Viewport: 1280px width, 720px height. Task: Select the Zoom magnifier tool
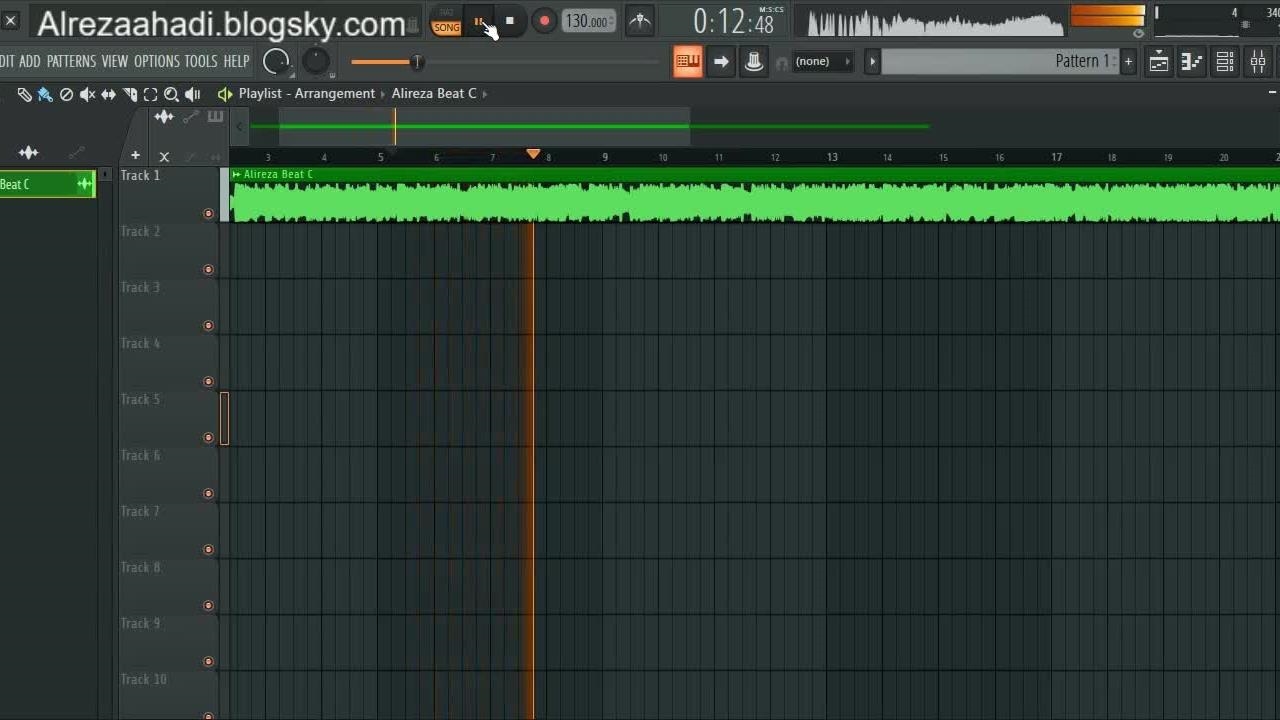171,94
